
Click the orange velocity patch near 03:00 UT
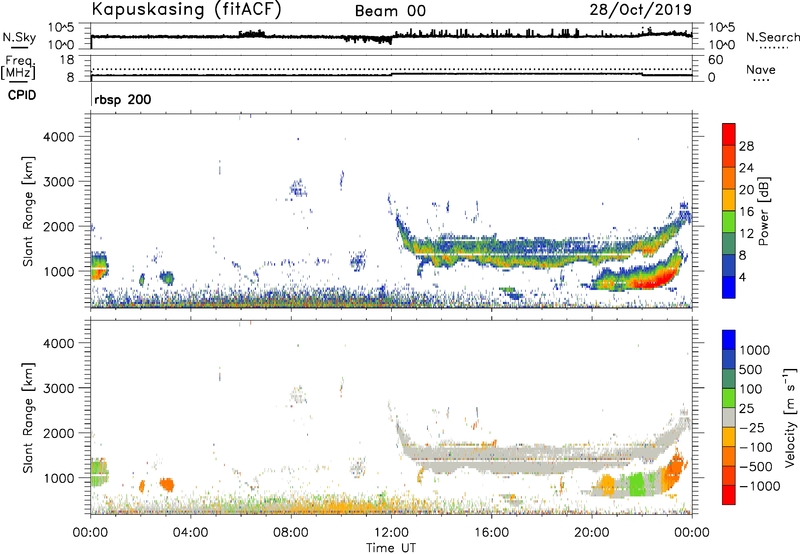(166, 484)
